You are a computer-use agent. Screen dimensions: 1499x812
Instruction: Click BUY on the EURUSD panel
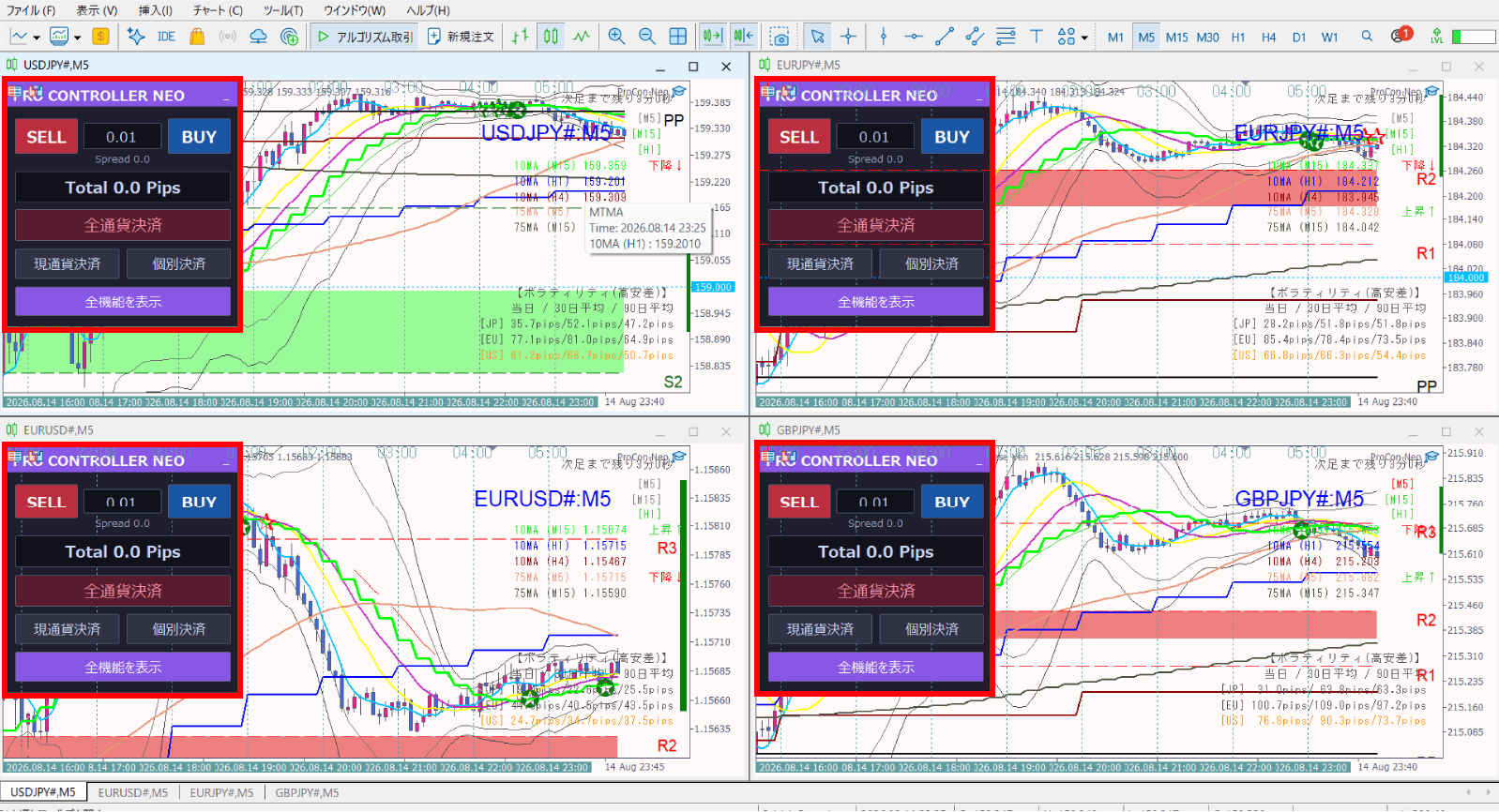tap(199, 502)
